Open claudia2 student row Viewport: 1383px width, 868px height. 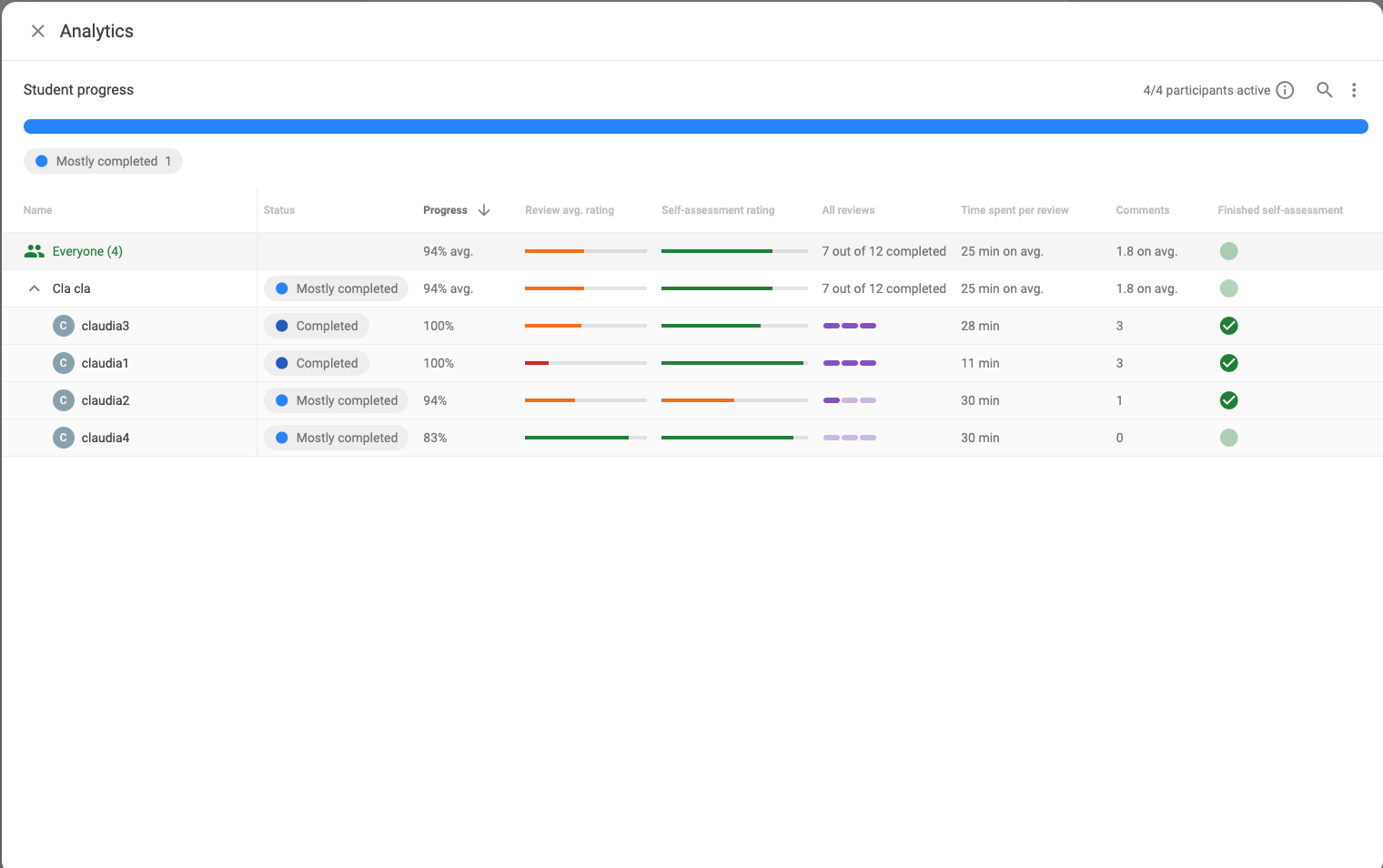point(691,400)
